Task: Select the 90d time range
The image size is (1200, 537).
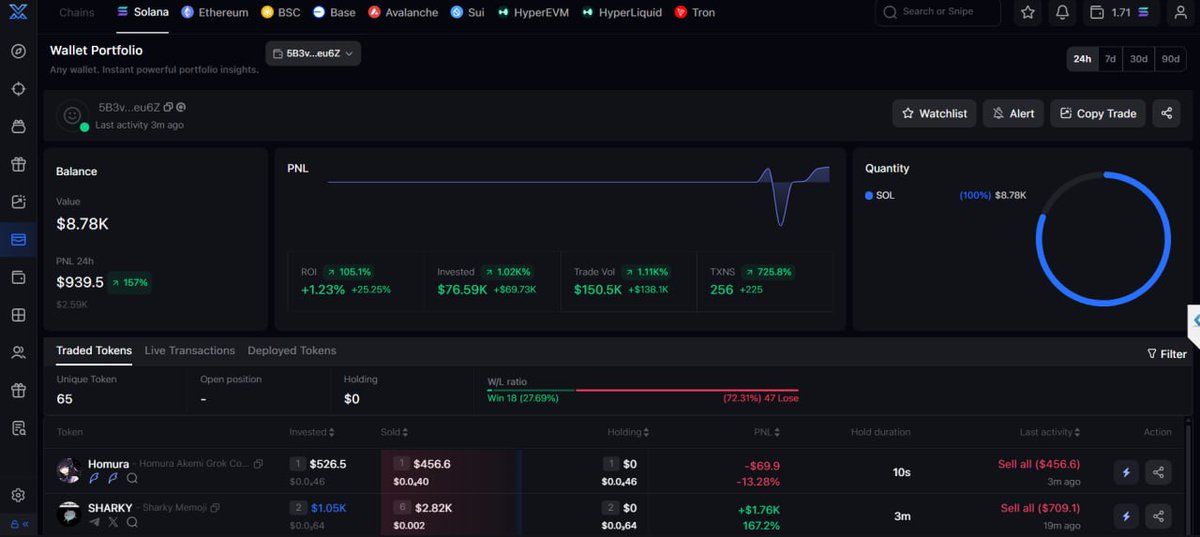Action: [1171, 59]
